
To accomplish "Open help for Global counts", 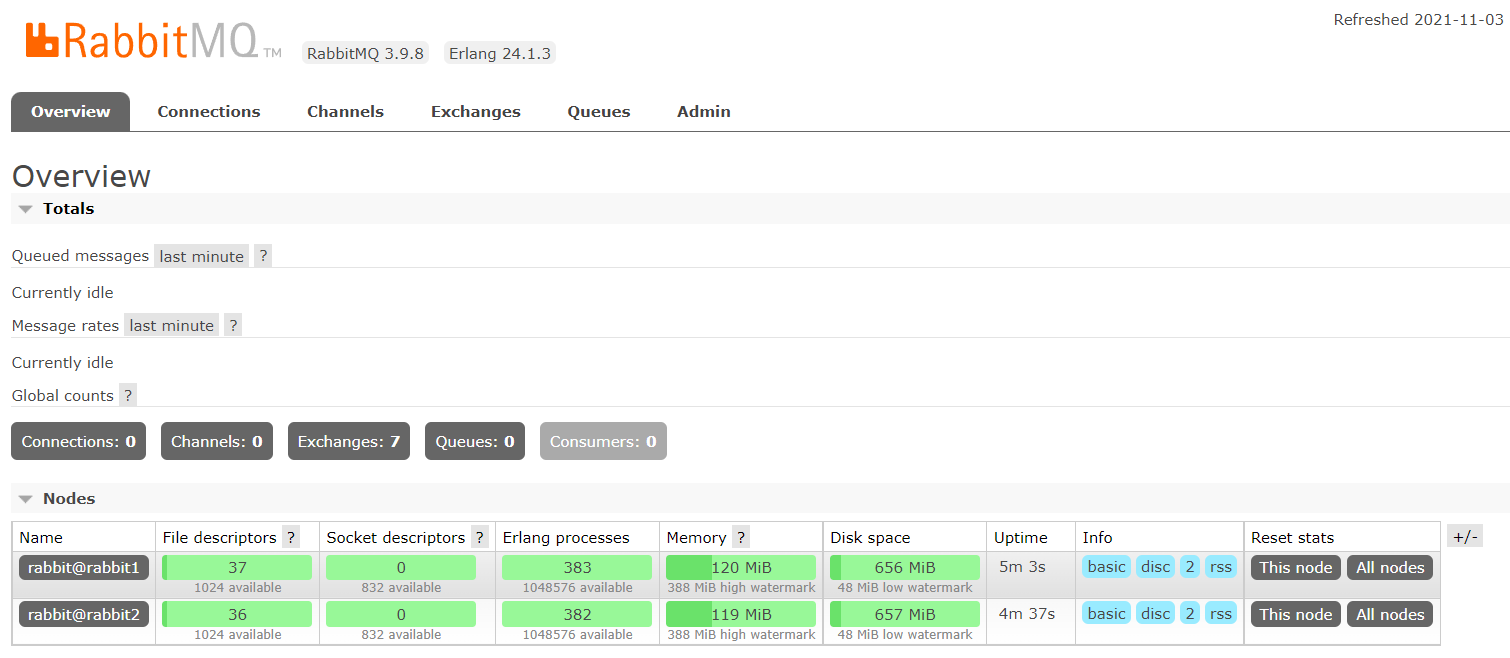I will pyautogui.click(x=128, y=395).
